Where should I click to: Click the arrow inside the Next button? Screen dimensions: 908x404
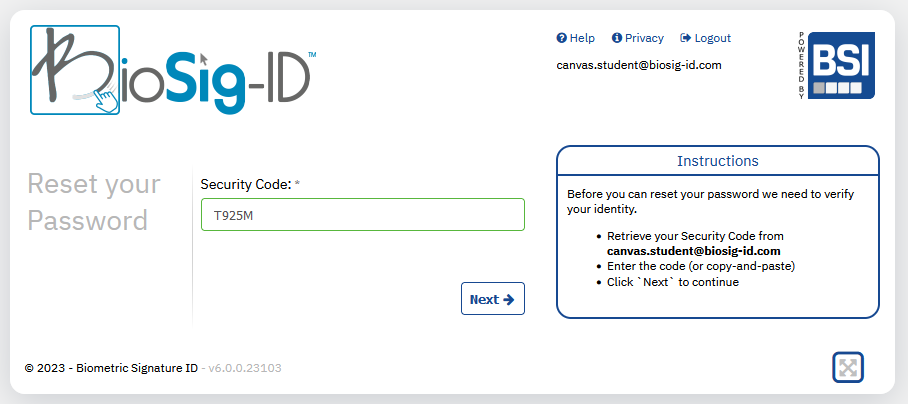click(508, 299)
